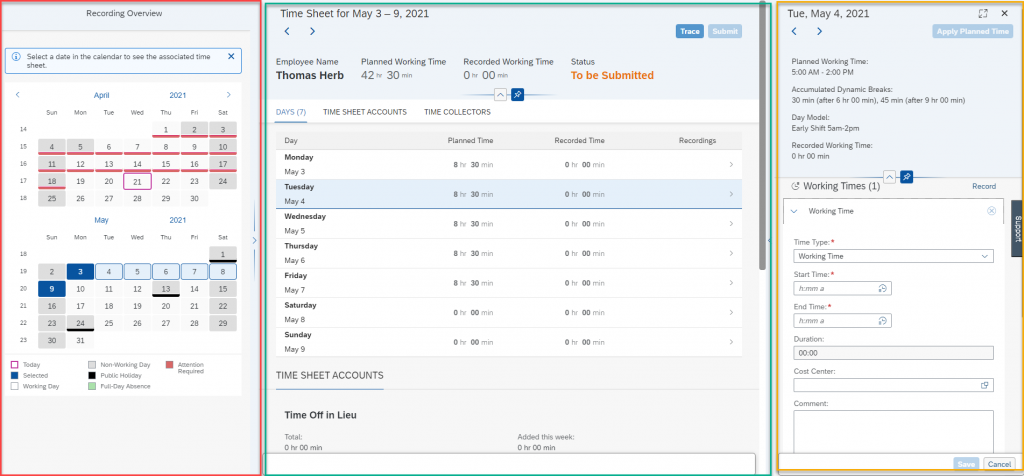Open the Time Collectors tab

pyautogui.click(x=457, y=112)
